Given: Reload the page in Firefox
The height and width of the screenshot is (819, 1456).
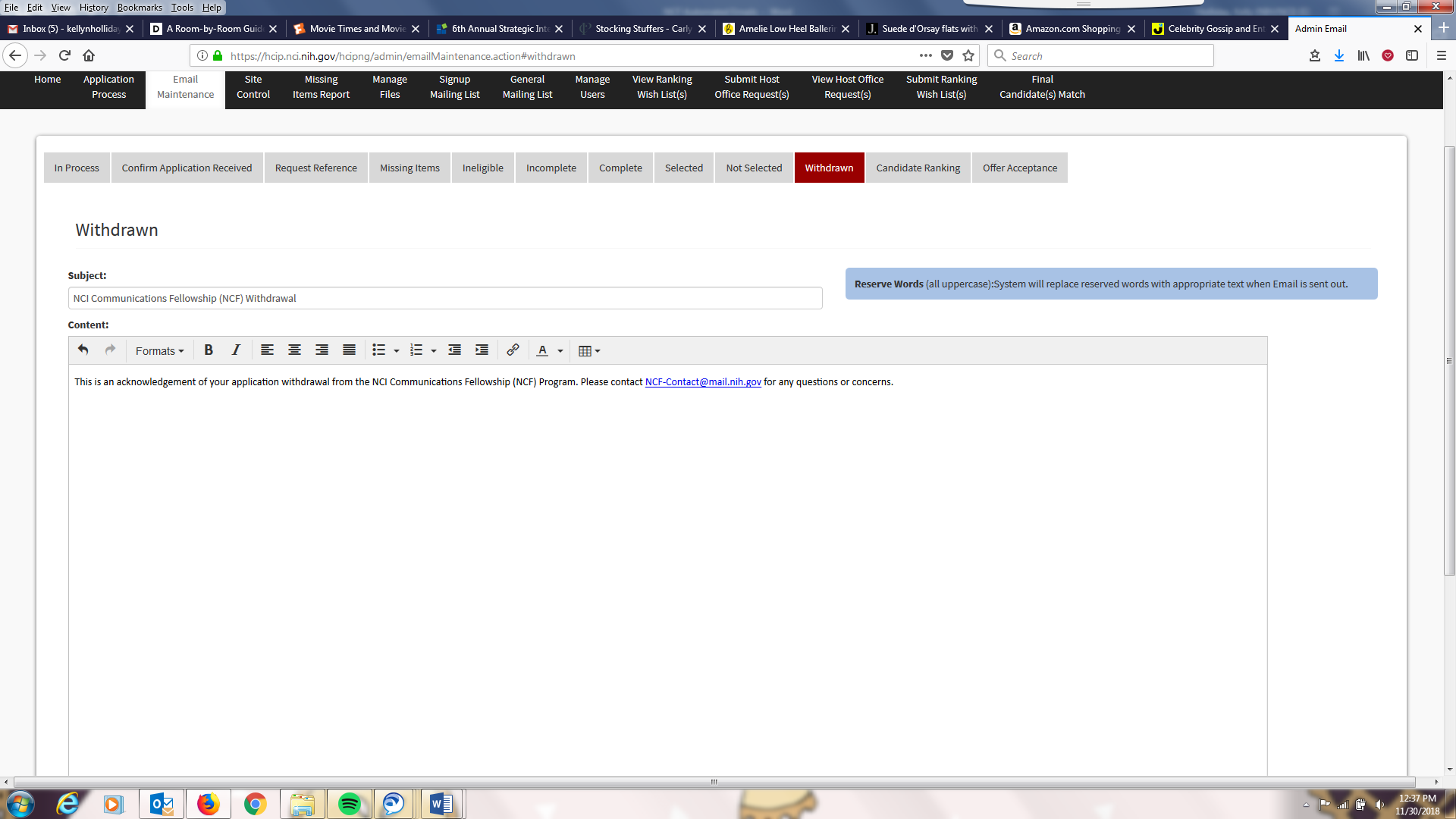Looking at the screenshot, I should pos(64,55).
